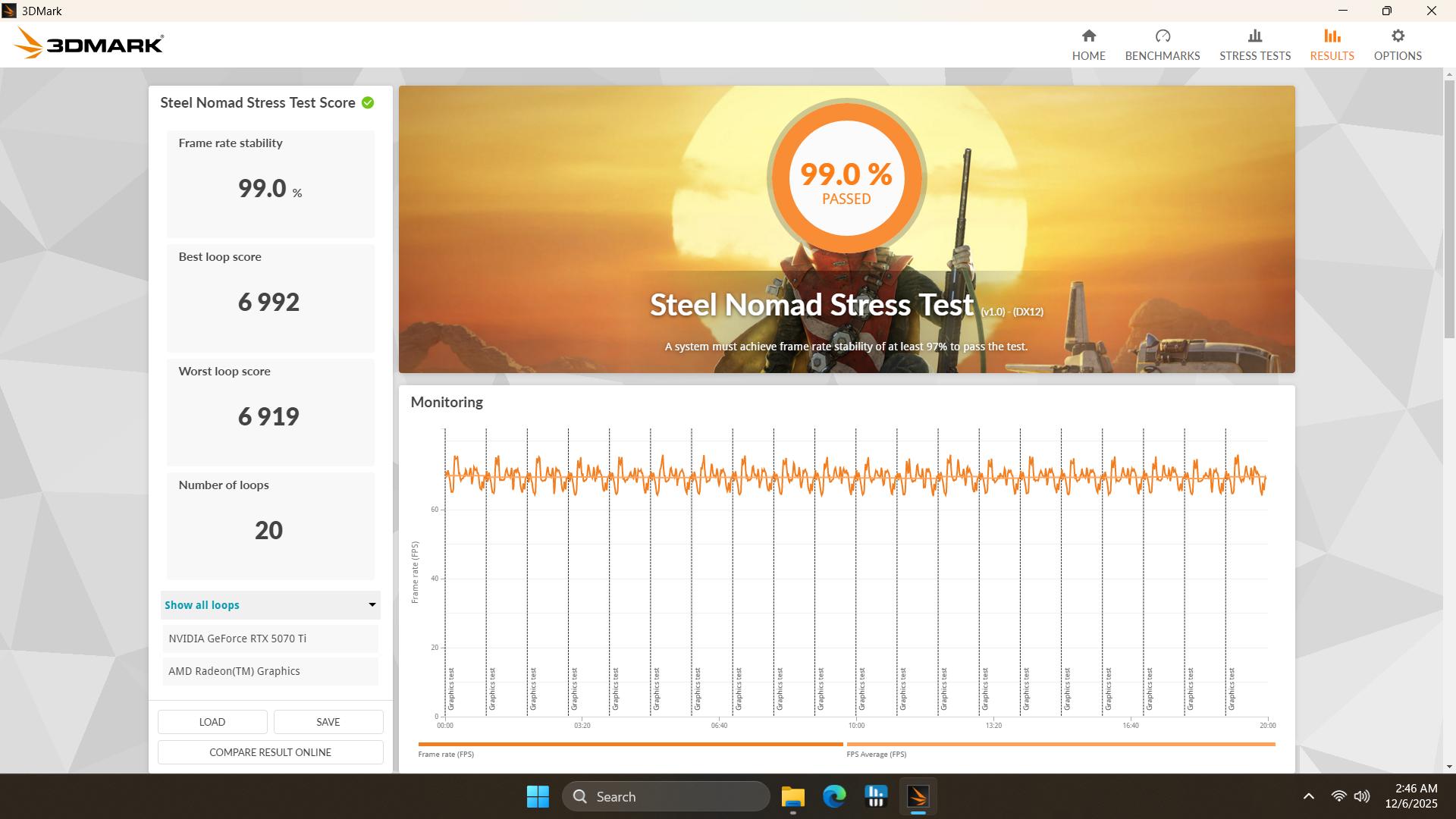Viewport: 1456px width, 819px height.
Task: Click the LOAD button
Action: [212, 722]
